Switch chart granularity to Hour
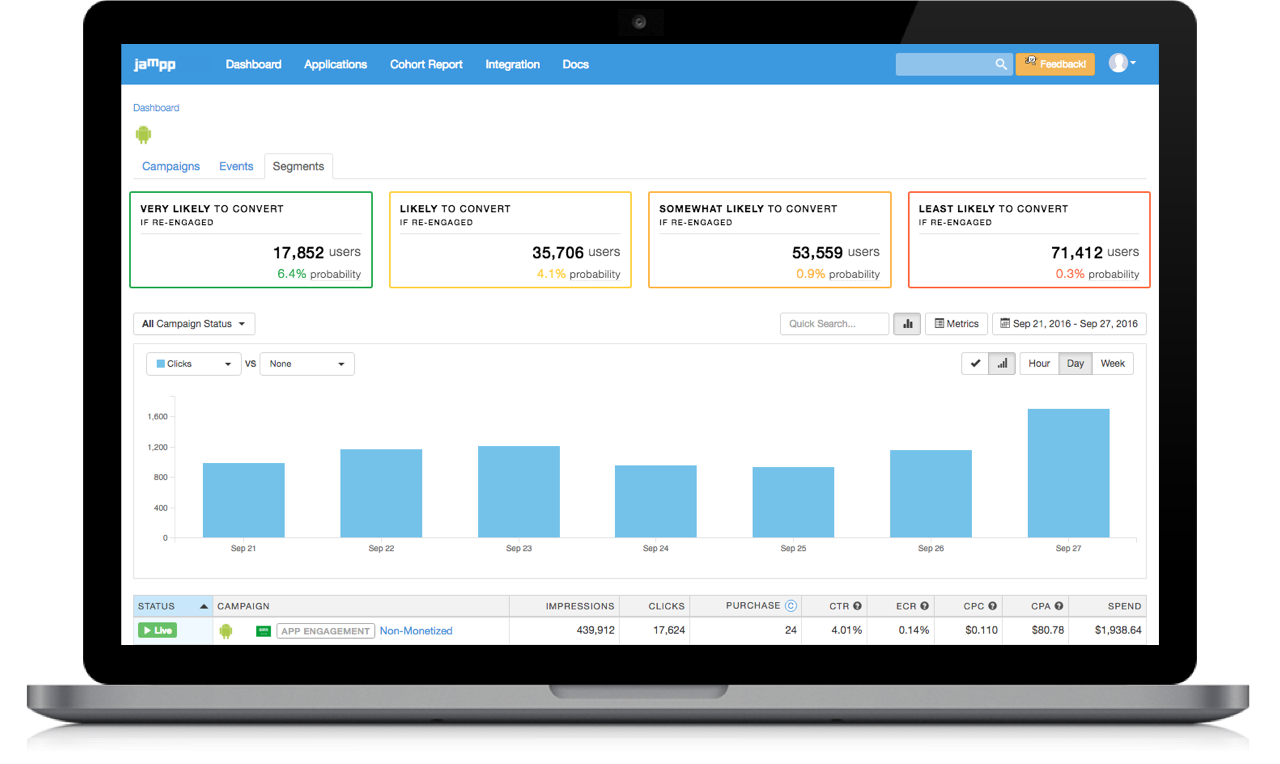Viewport: 1280px width, 764px height. (1039, 364)
